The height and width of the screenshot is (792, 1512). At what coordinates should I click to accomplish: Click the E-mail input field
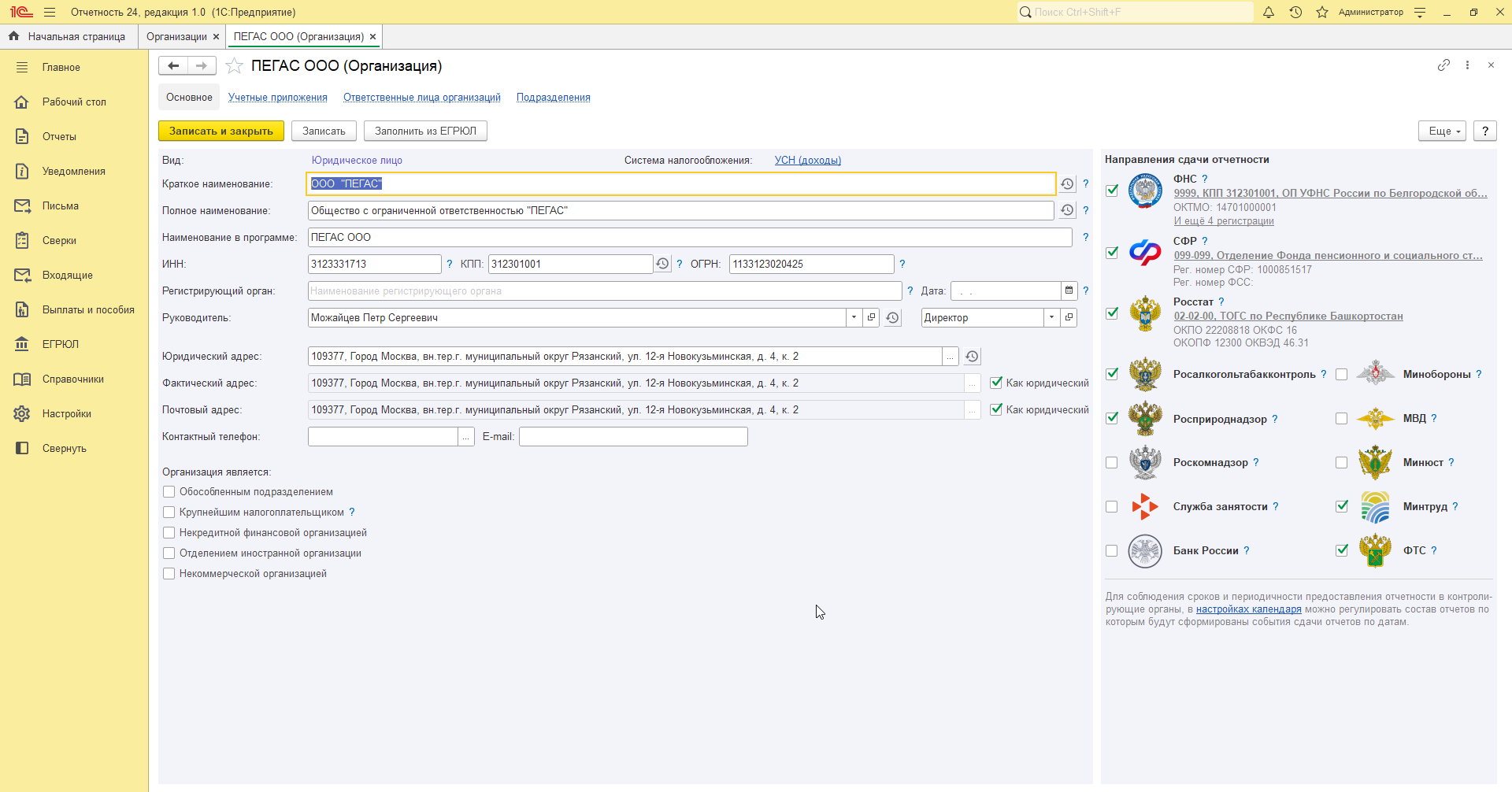point(633,437)
